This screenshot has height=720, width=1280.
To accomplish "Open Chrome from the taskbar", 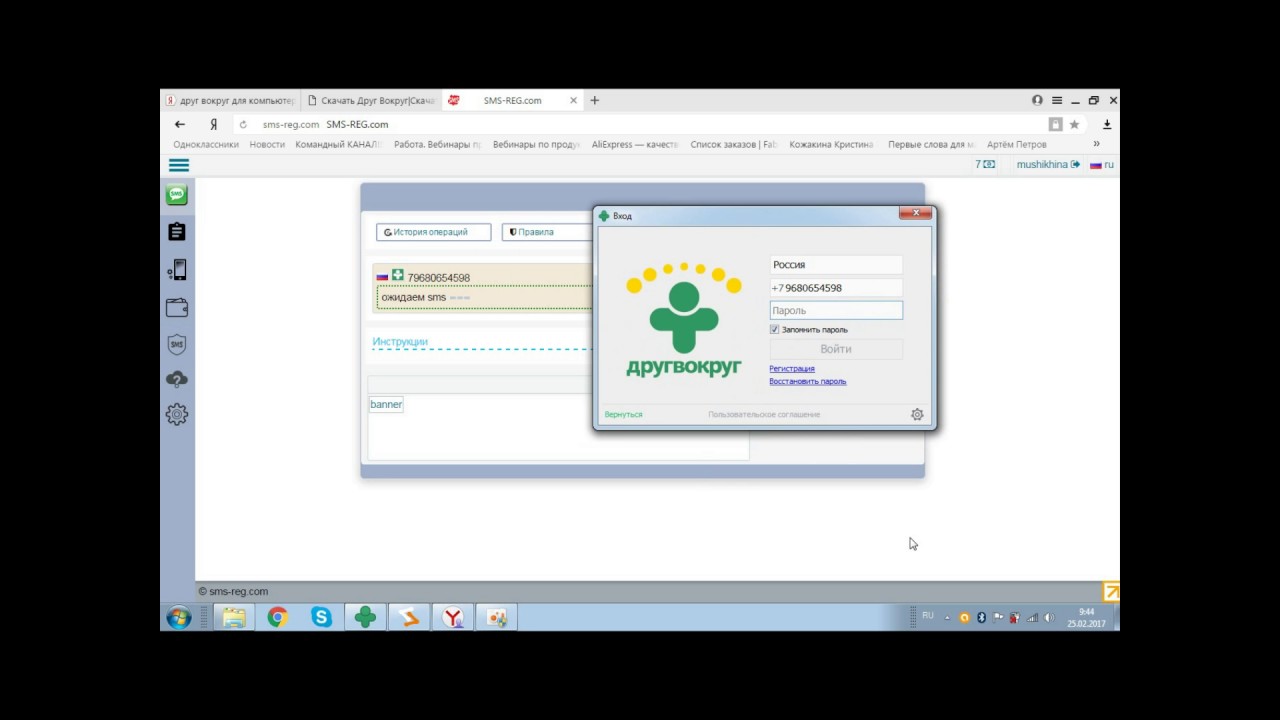I will tap(277, 617).
